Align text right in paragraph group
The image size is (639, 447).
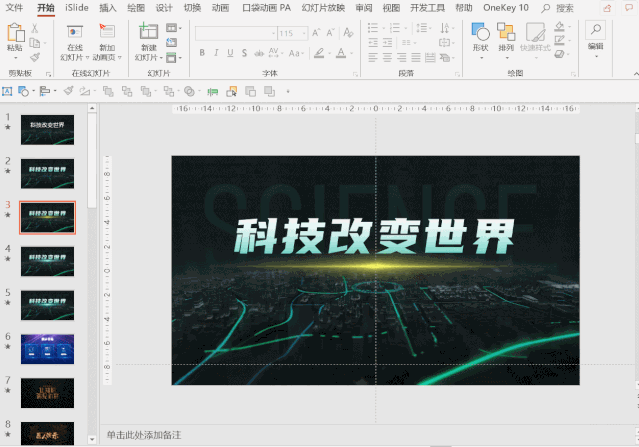point(401,57)
